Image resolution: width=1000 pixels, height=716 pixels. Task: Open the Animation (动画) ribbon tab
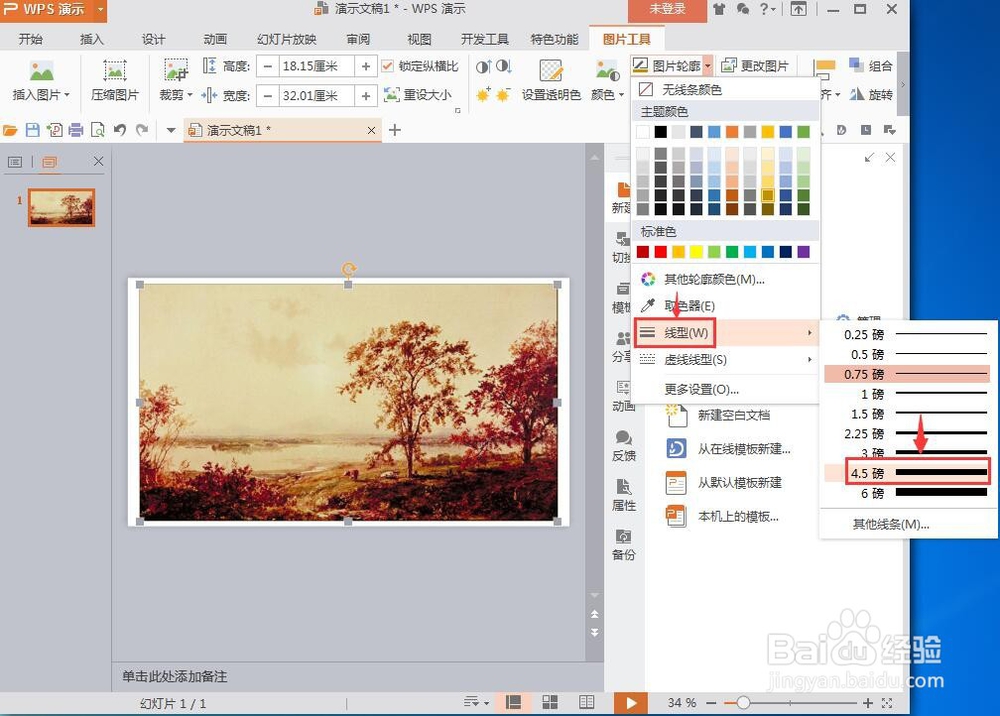coord(215,40)
